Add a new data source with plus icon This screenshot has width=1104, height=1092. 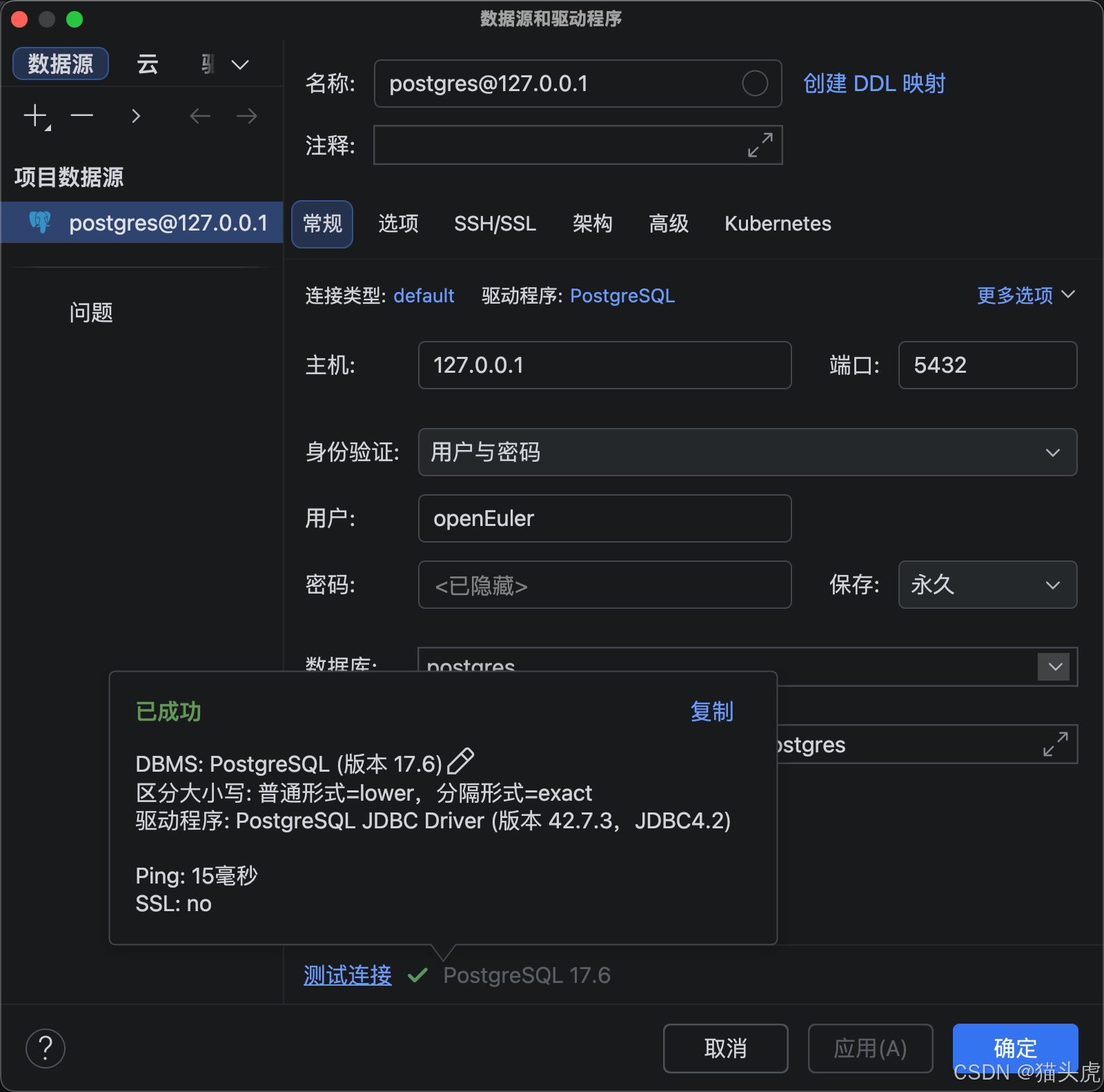[34, 115]
